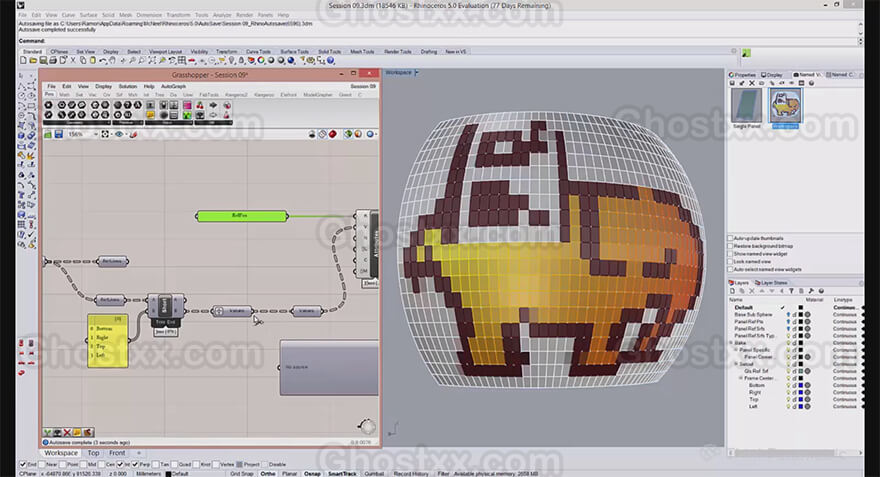Screen dimensions: 880x477
Task: Enable Restore background bitmap checkbox
Action: tap(730, 246)
